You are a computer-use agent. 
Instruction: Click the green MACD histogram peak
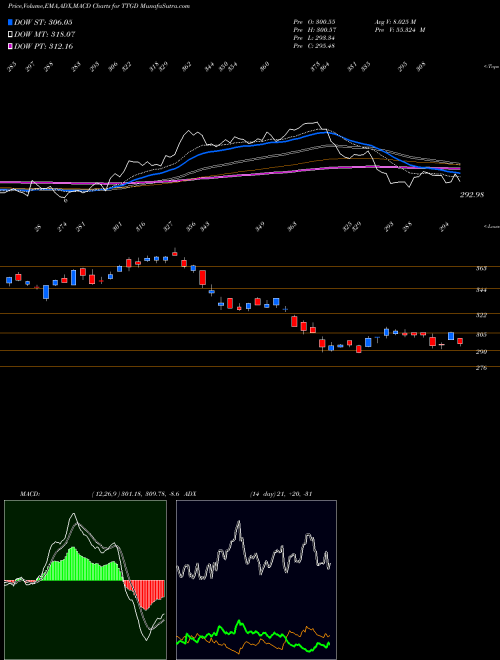pos(74,564)
